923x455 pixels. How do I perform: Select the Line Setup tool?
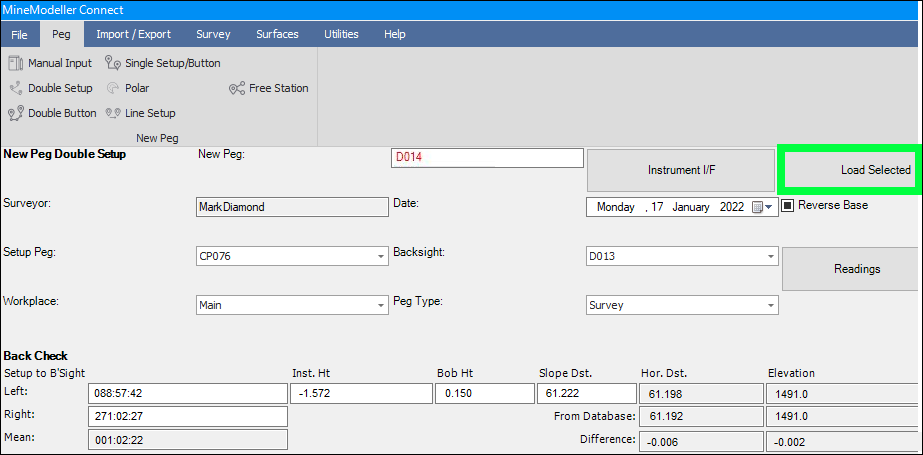click(113, 113)
